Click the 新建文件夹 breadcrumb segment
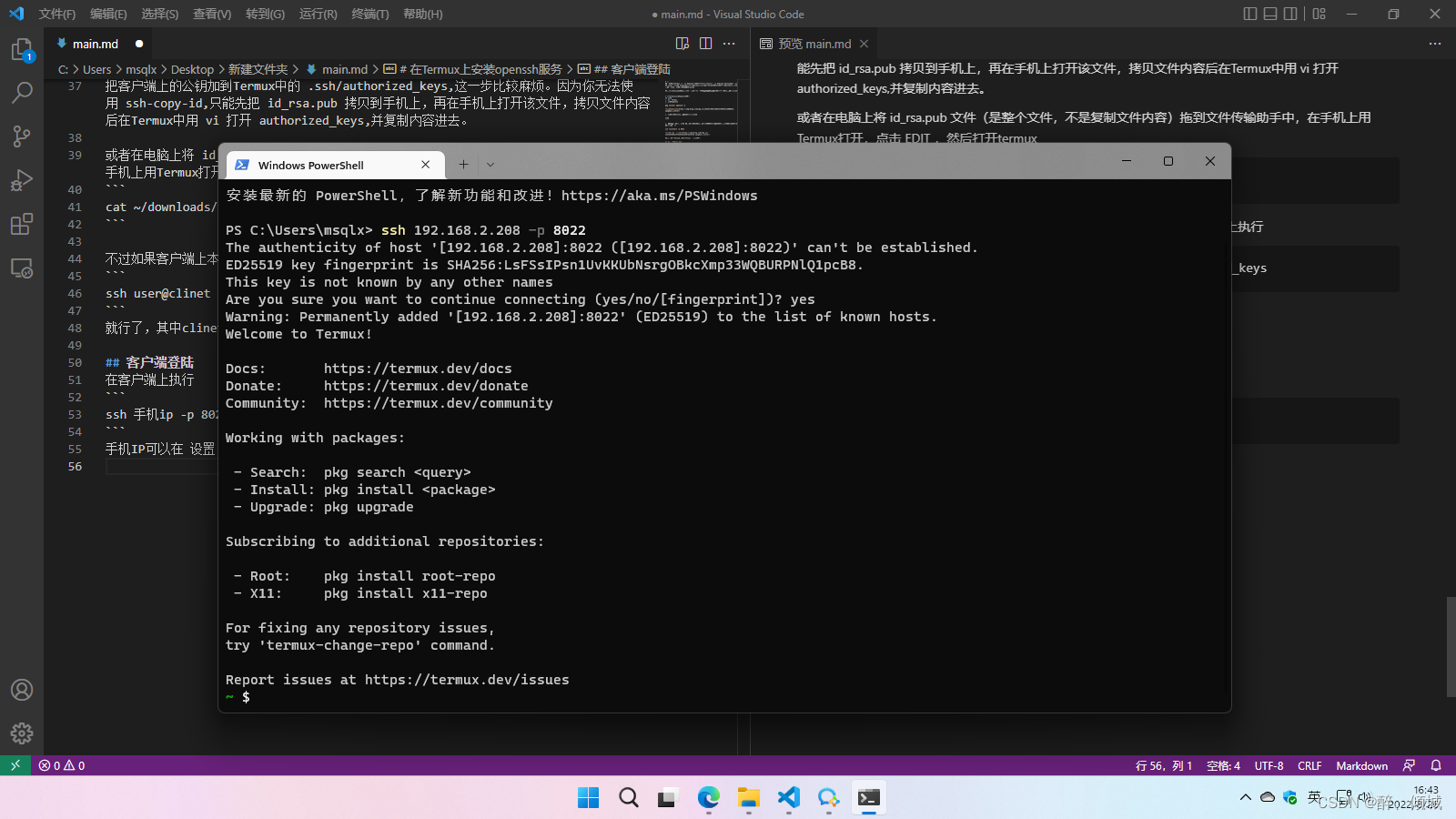1456x819 pixels. [258, 69]
